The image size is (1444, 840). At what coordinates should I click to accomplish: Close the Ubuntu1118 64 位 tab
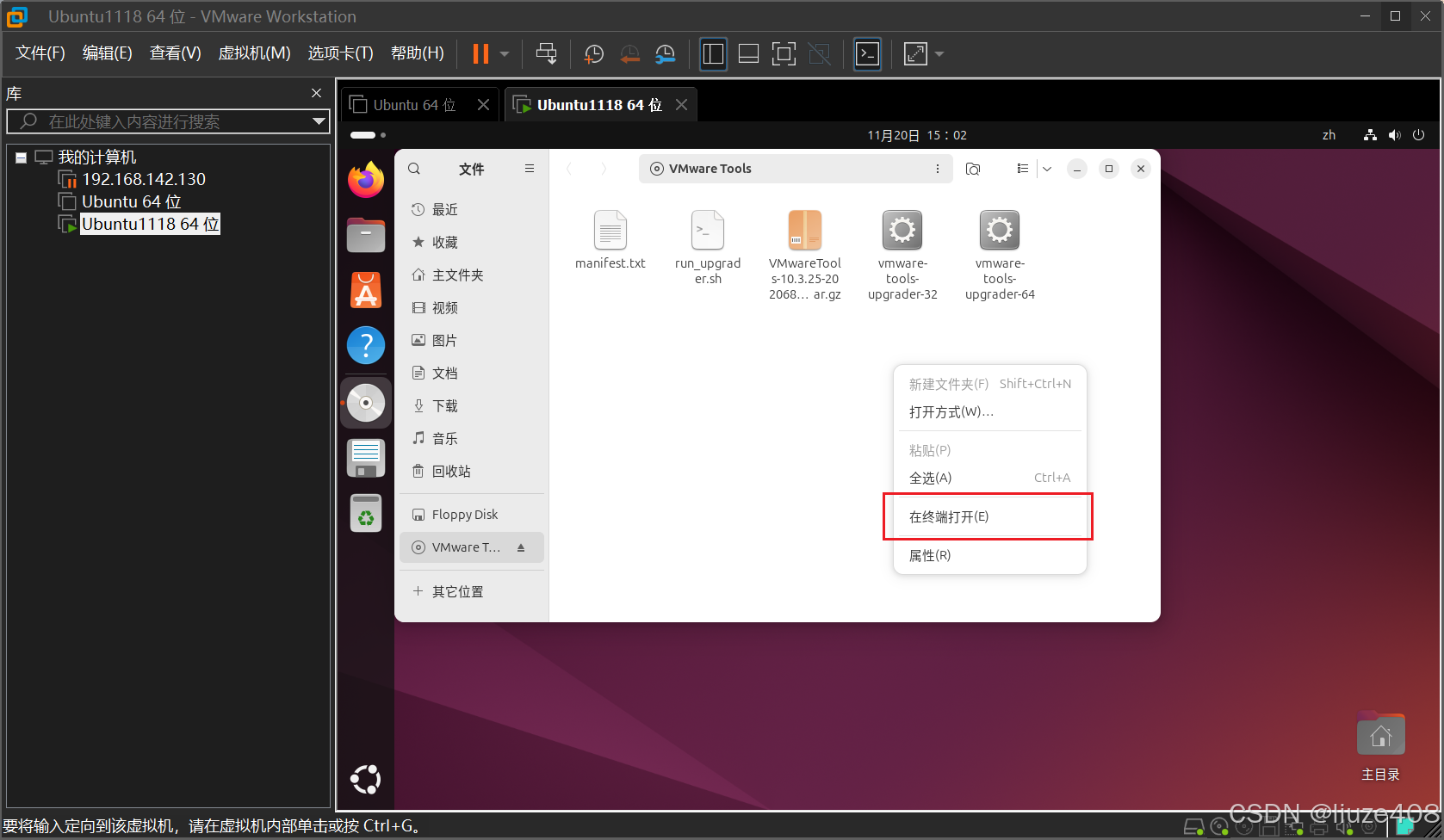(682, 105)
